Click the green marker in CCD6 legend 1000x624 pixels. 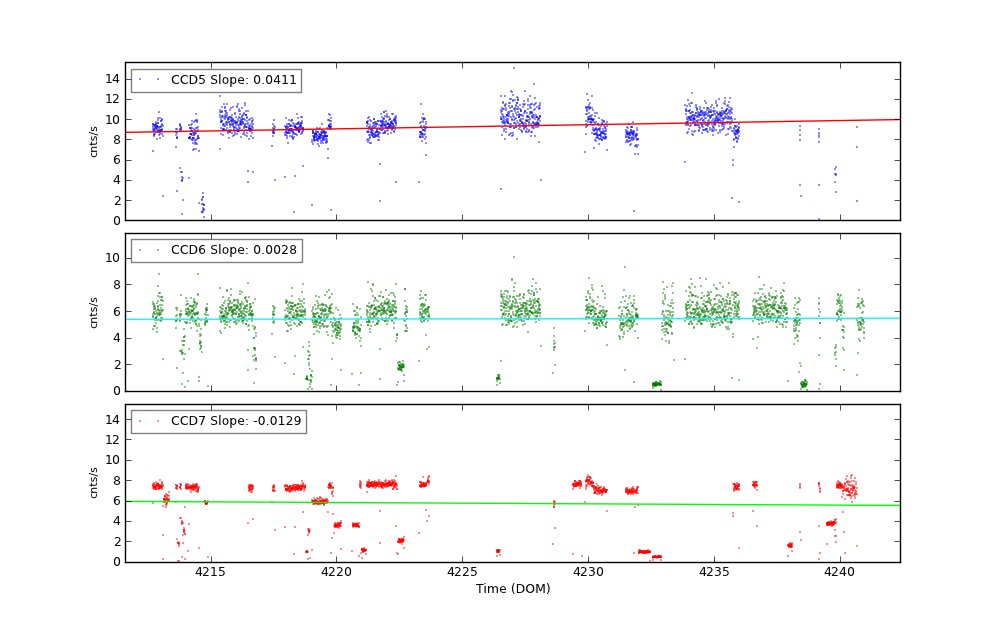(140, 249)
